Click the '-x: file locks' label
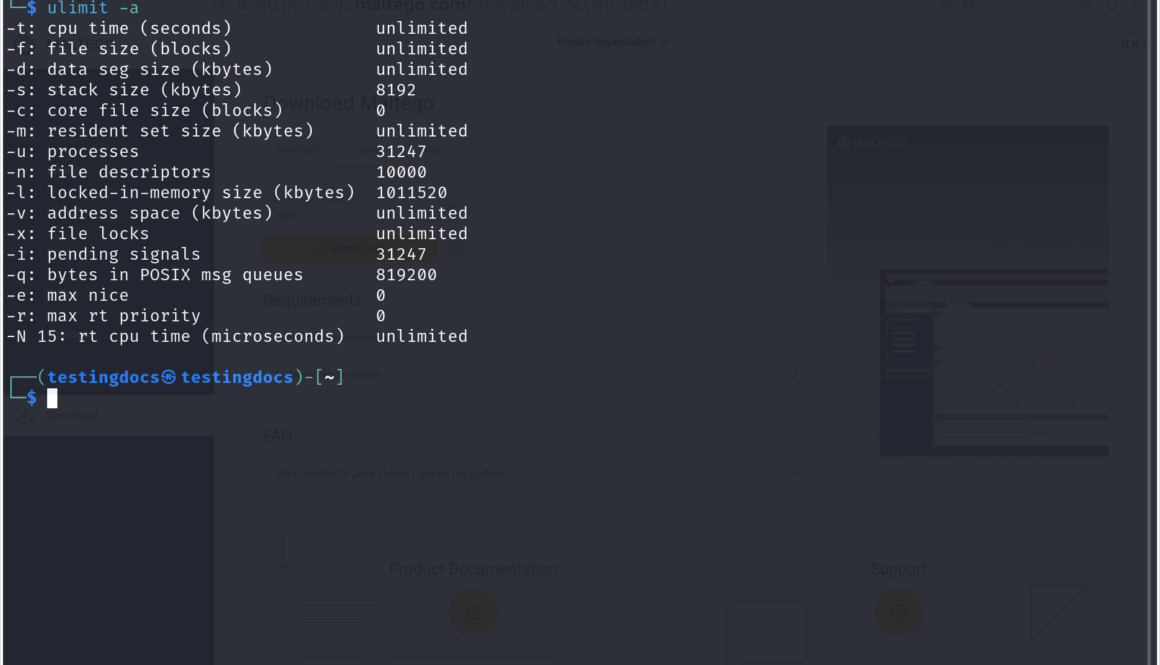This screenshot has width=1160, height=665. 78,234
